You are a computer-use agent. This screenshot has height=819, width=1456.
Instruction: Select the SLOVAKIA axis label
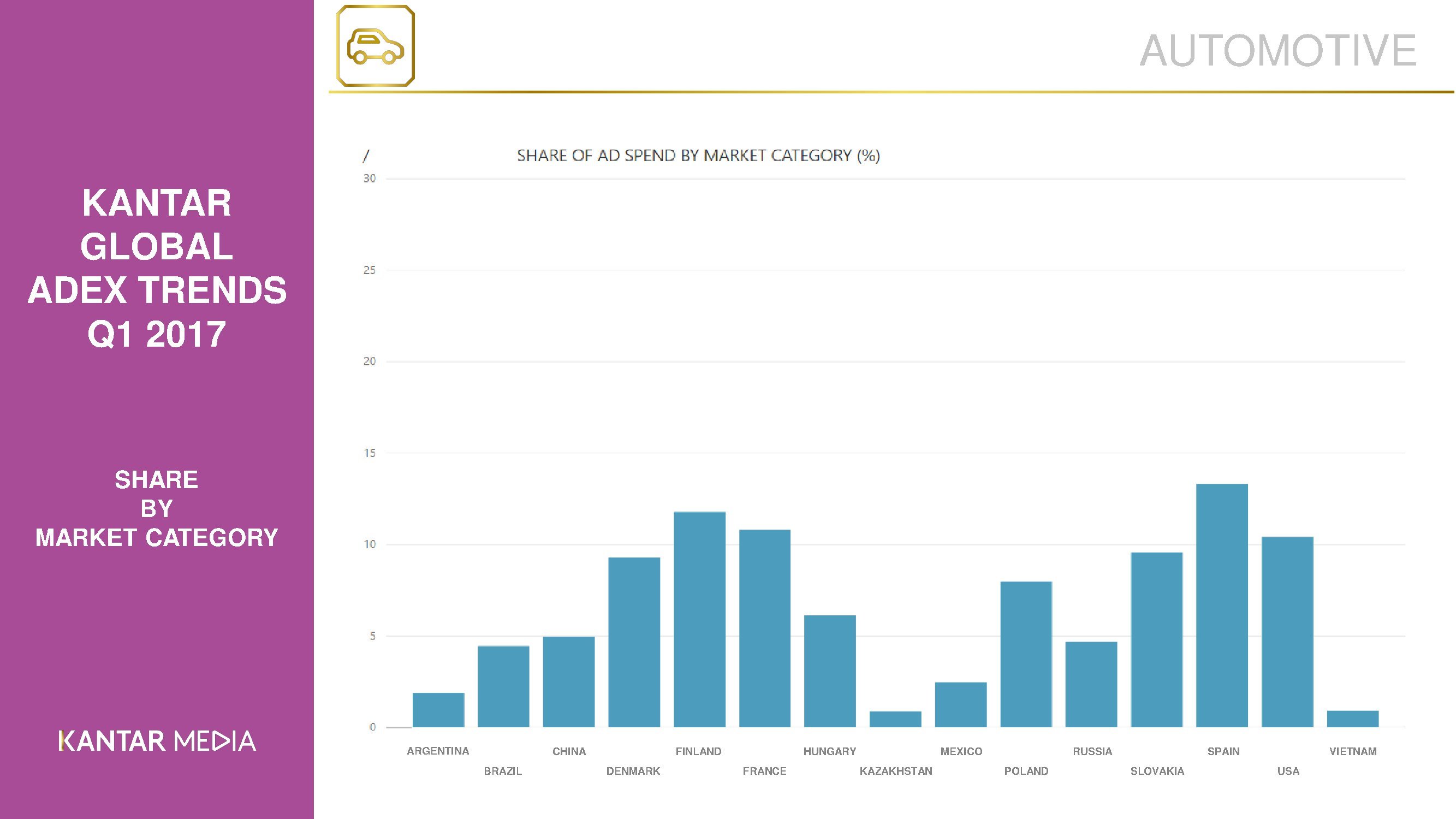1157,771
